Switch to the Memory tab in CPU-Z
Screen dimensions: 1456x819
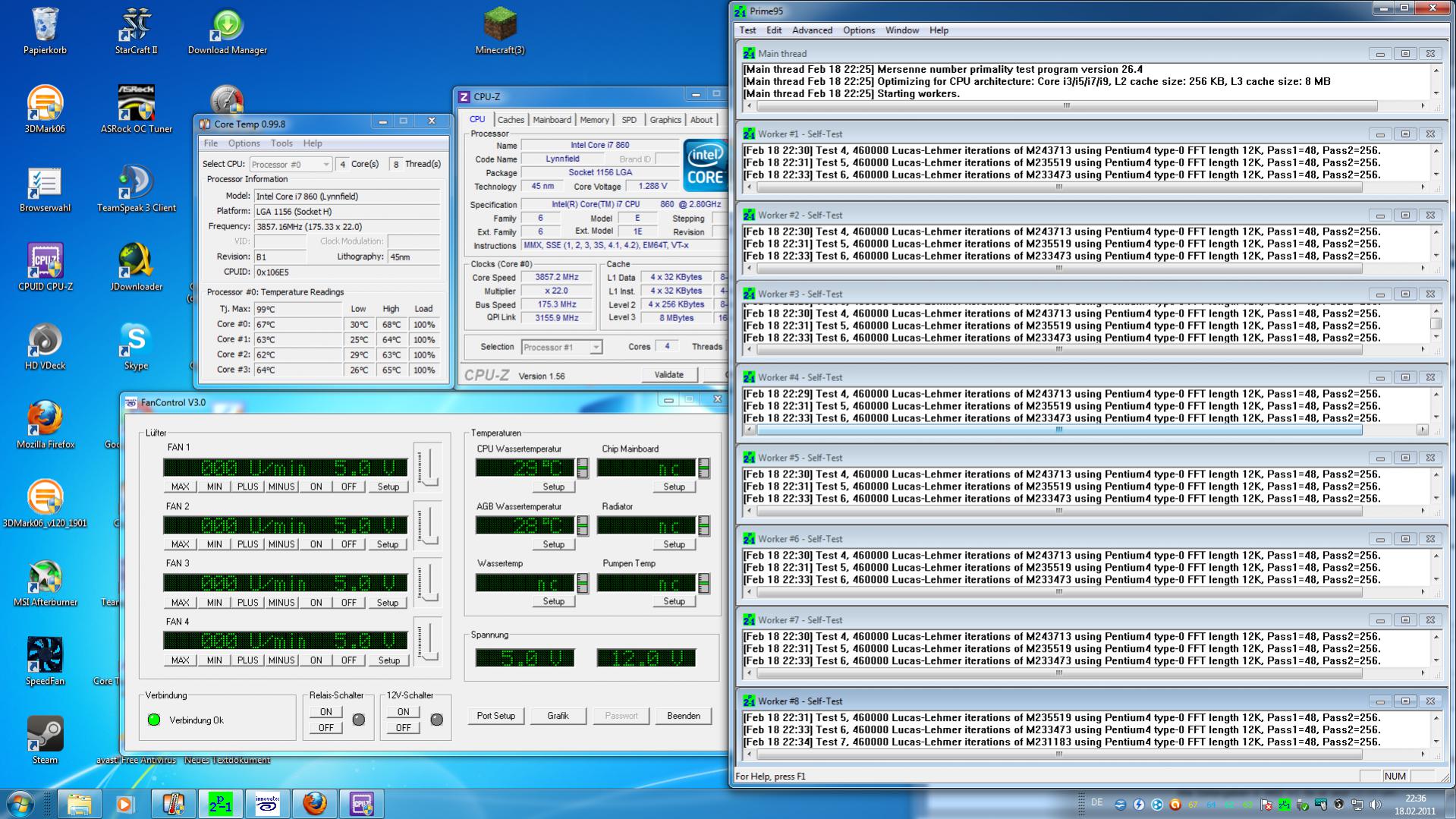tap(594, 120)
